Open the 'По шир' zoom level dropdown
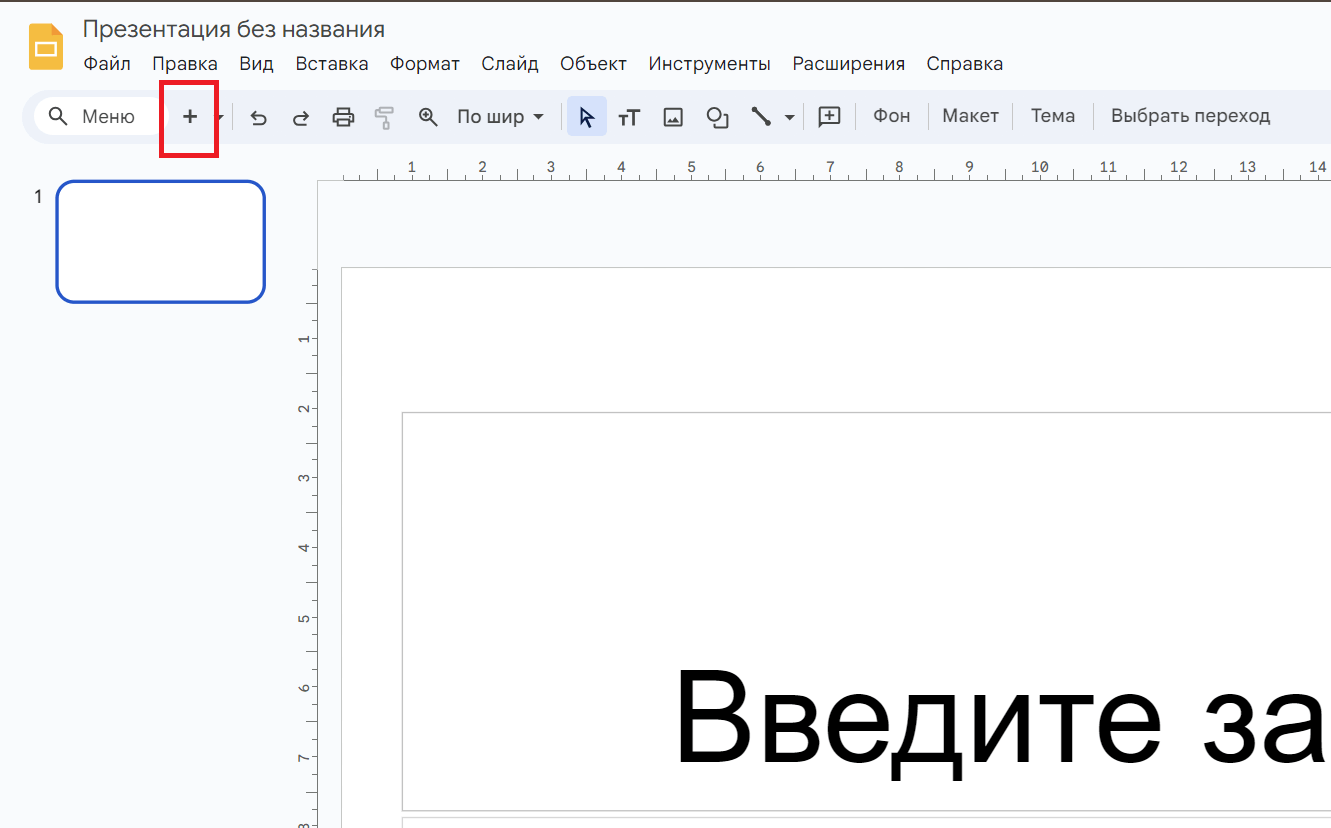Image resolution: width=1331 pixels, height=828 pixels. (498, 116)
